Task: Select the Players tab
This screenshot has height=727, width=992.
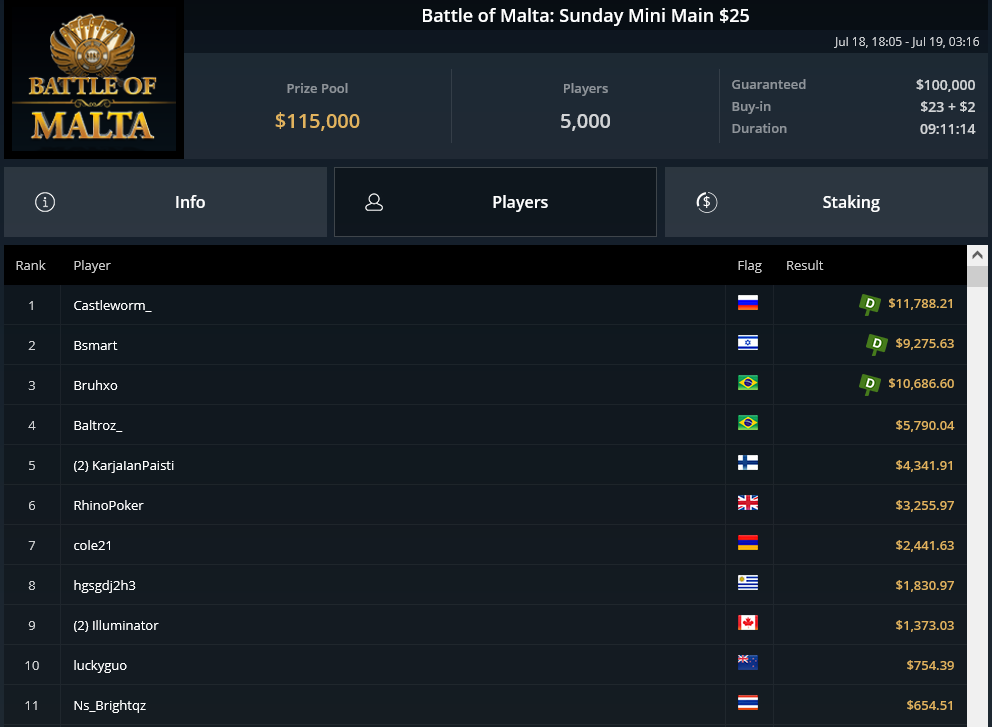Action: point(495,202)
